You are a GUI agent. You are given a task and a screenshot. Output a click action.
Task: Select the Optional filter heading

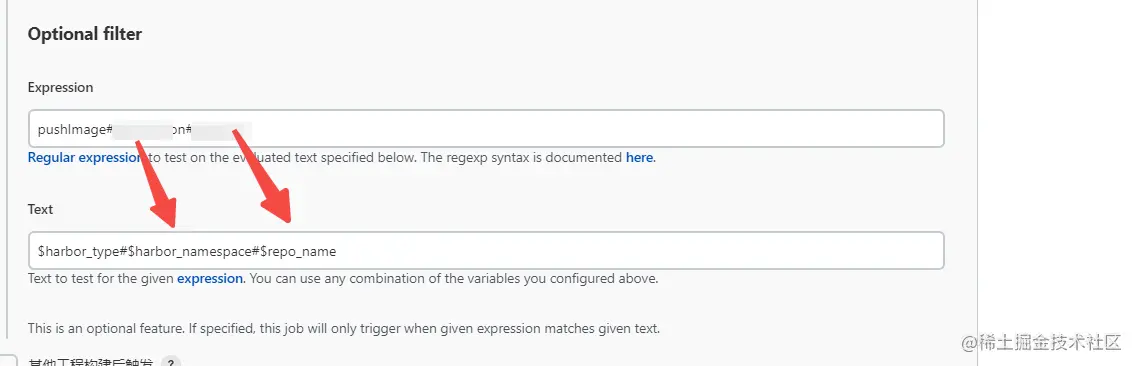[x=85, y=34]
